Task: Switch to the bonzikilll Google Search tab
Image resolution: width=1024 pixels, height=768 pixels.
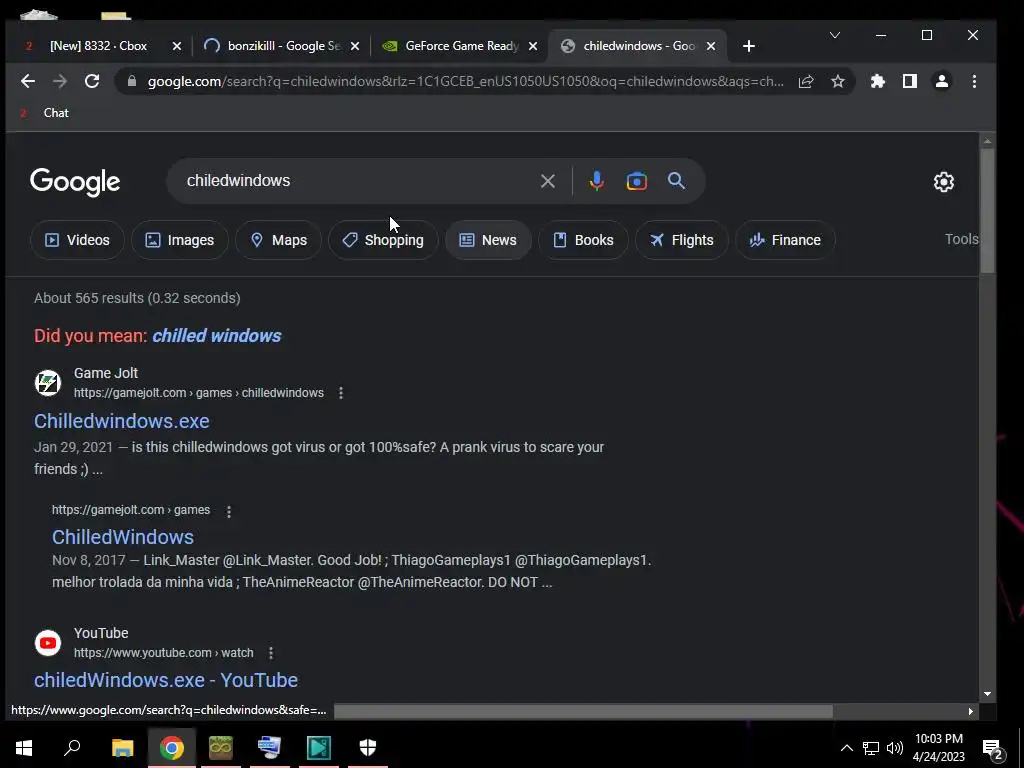Action: point(283,46)
